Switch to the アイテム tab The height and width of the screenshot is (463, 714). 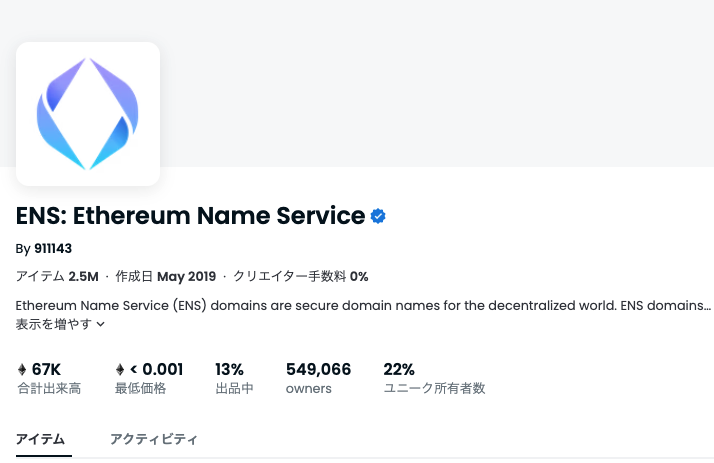tap(41, 439)
